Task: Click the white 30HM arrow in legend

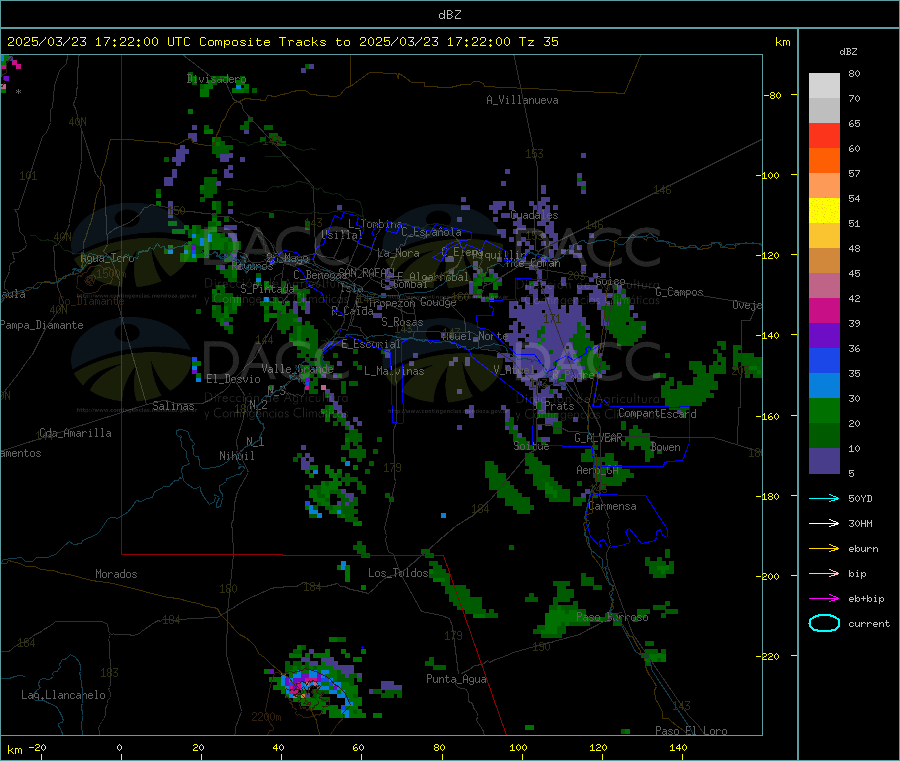Action: (x=824, y=523)
